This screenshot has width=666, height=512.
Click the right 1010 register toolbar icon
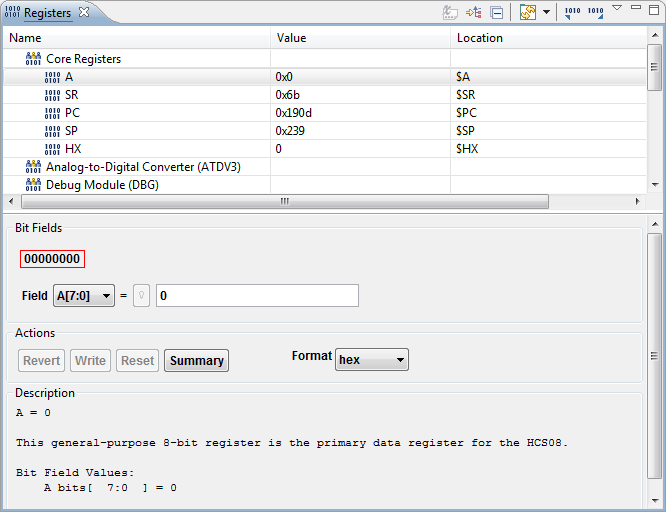595,13
